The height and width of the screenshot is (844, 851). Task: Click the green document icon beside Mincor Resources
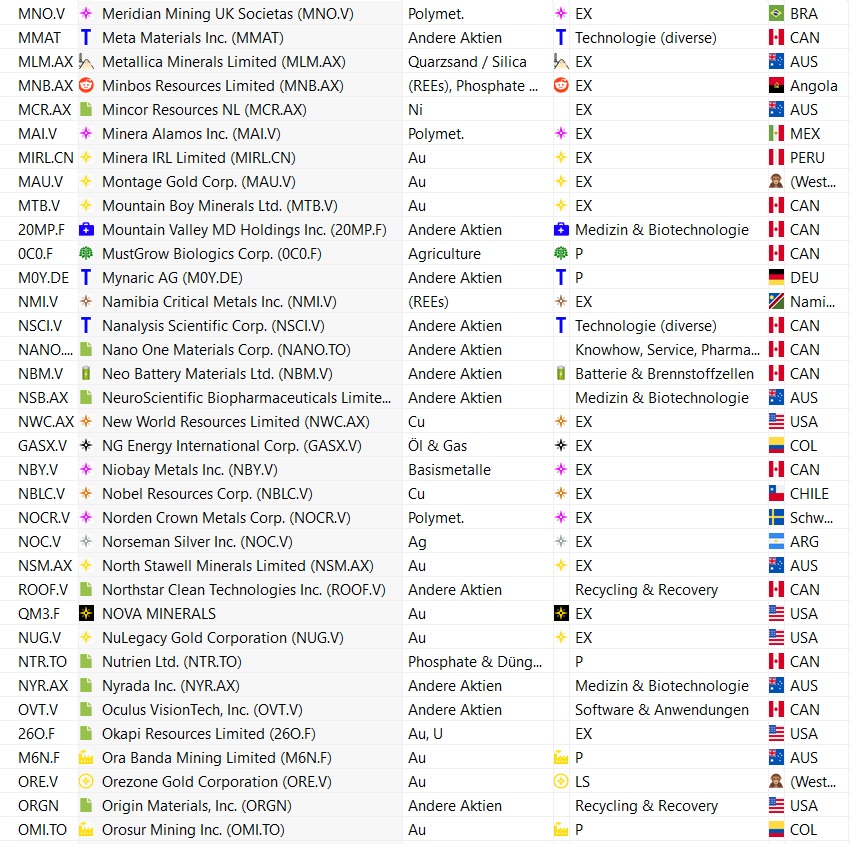tap(86, 110)
